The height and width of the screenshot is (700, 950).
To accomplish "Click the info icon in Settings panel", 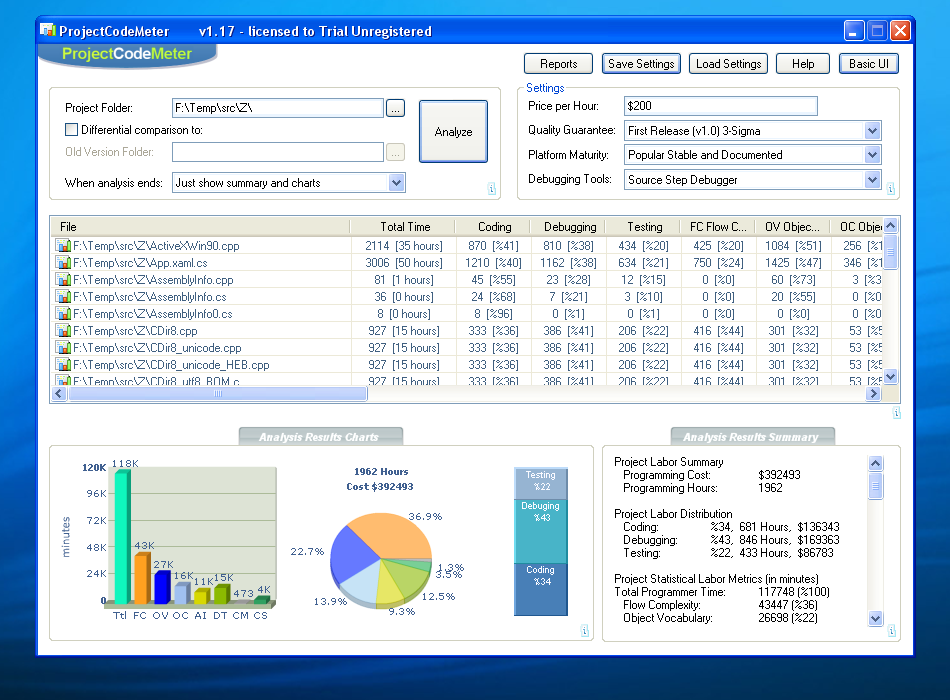I will pos(890,189).
